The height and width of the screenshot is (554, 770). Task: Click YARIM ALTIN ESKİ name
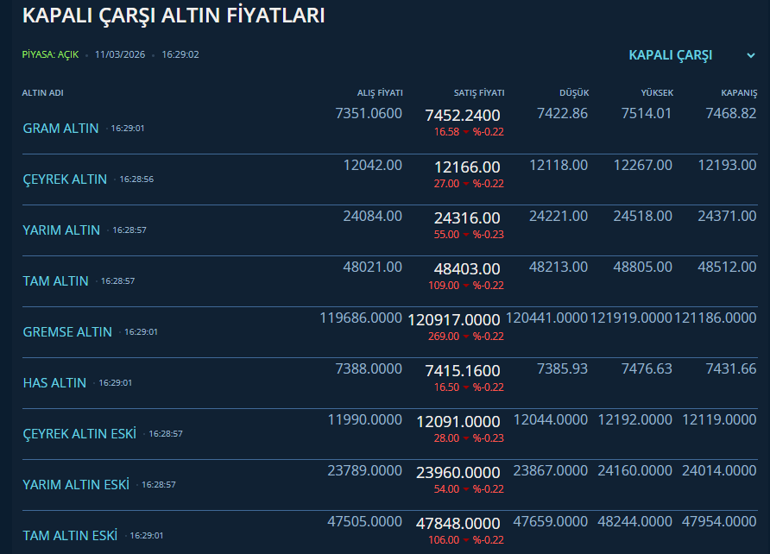76,485
